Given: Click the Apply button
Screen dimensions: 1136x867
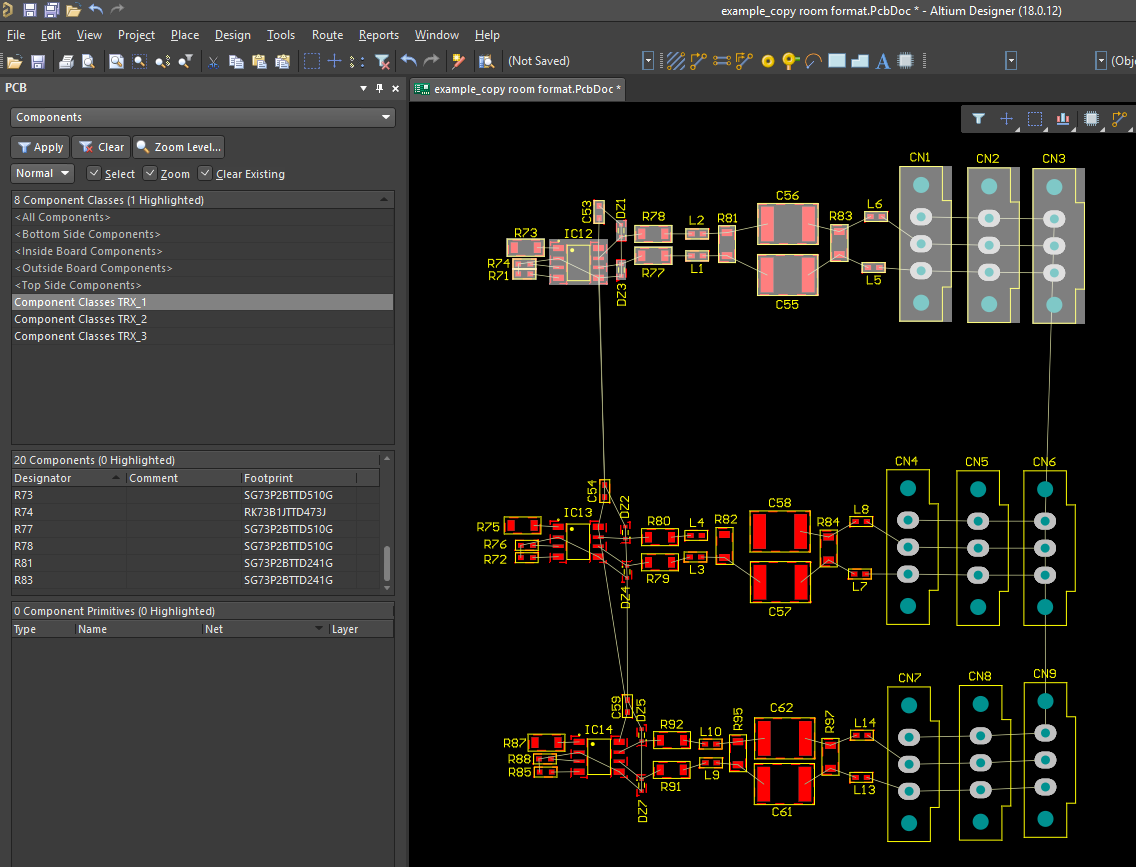Looking at the screenshot, I should point(40,147).
